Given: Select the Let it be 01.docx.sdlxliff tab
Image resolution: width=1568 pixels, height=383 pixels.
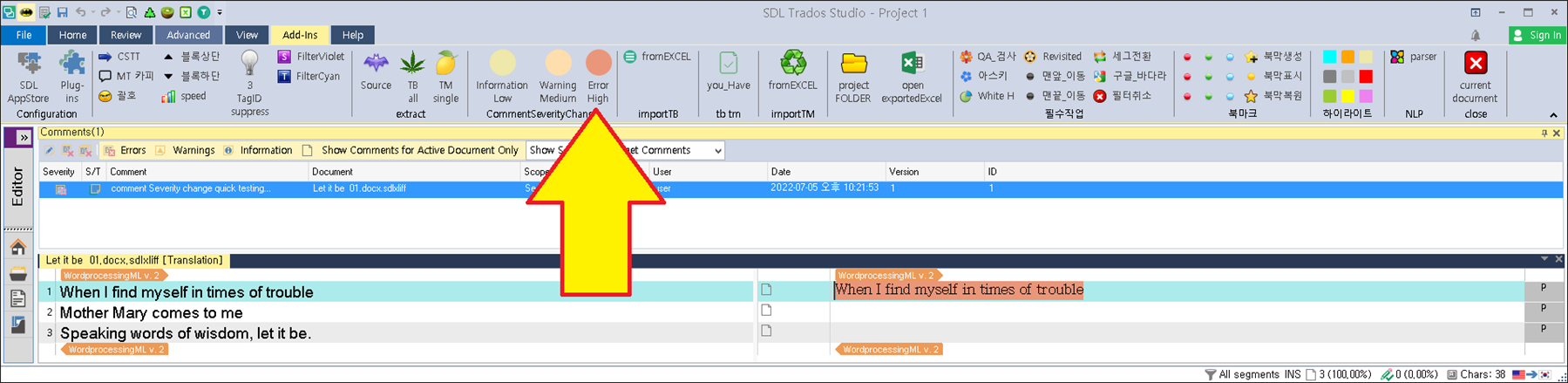Looking at the screenshot, I should [x=134, y=260].
